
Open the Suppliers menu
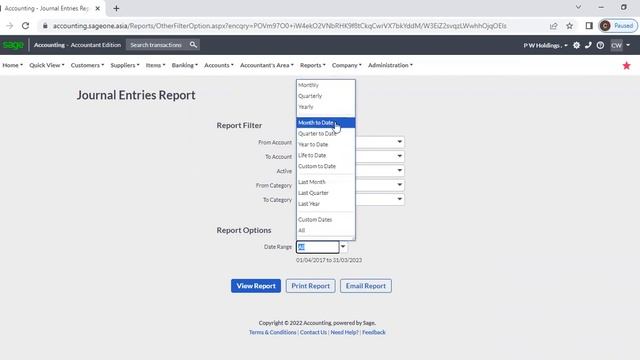[125, 65]
